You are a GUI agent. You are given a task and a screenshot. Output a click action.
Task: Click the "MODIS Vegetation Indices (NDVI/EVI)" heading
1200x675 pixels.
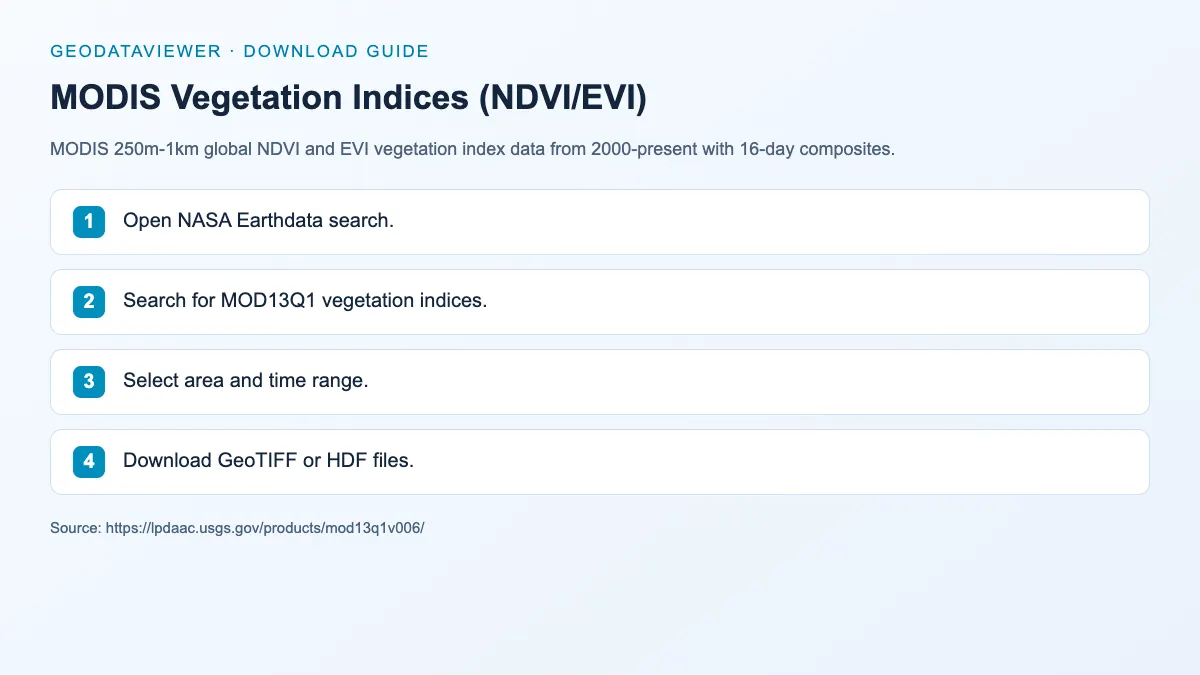point(348,97)
